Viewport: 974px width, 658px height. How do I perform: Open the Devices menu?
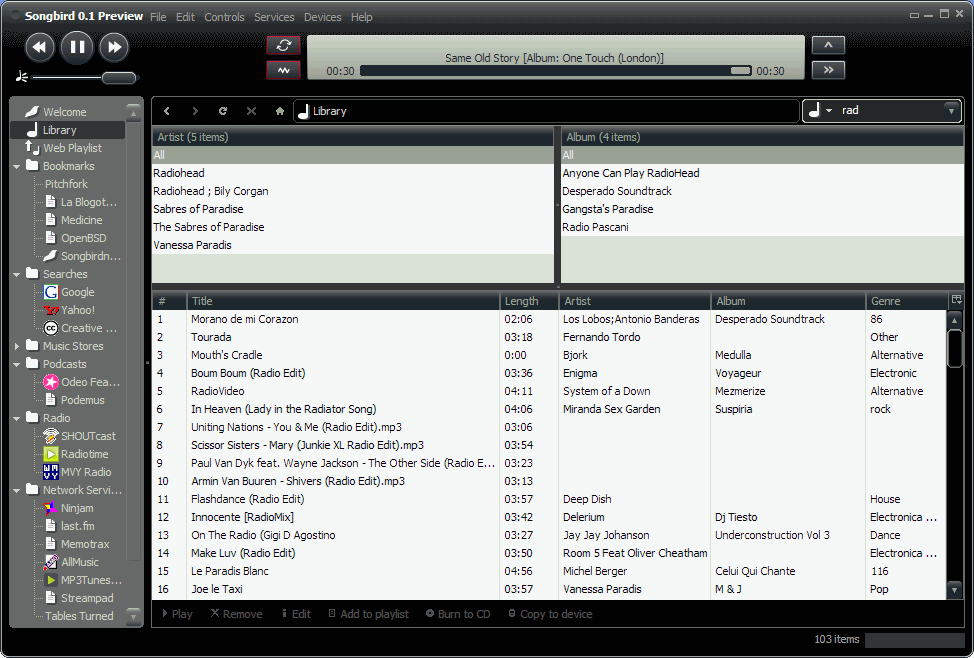tap(322, 16)
